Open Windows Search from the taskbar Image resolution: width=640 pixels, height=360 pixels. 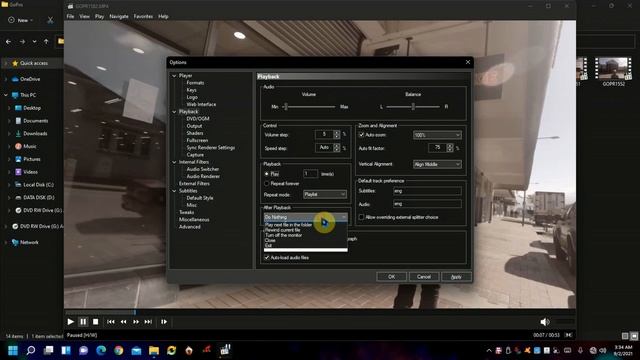point(31,350)
